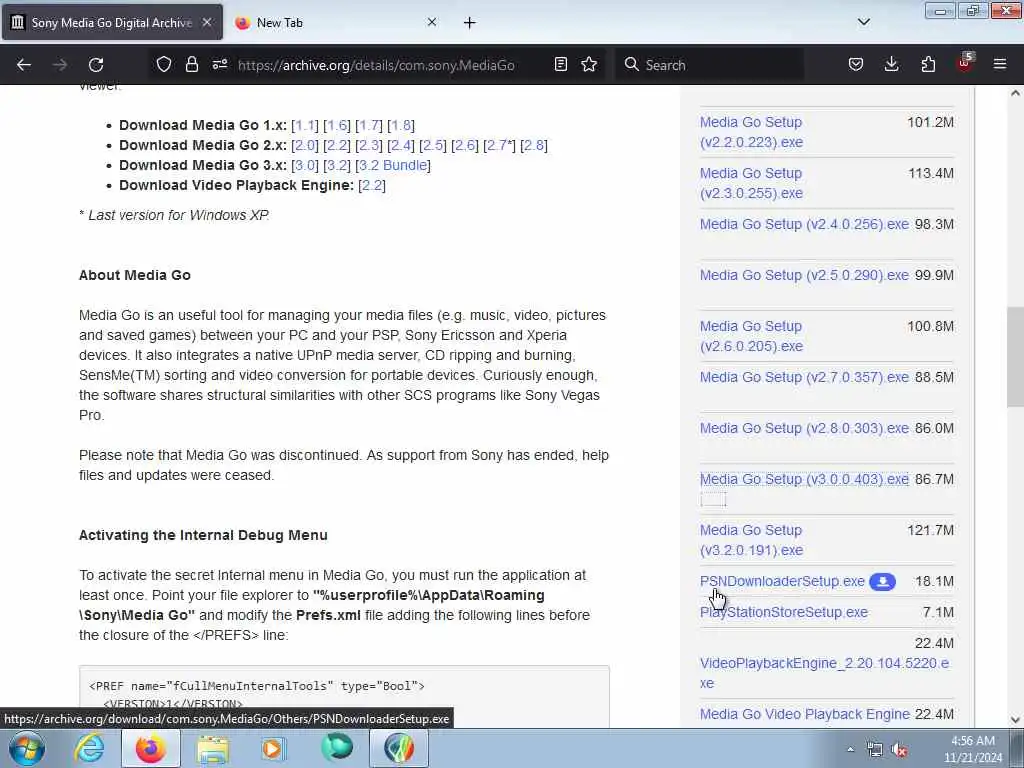Screen dimensions: 1024x768
Task: Launch Windows Media Player from taskbar
Action: coord(274,748)
